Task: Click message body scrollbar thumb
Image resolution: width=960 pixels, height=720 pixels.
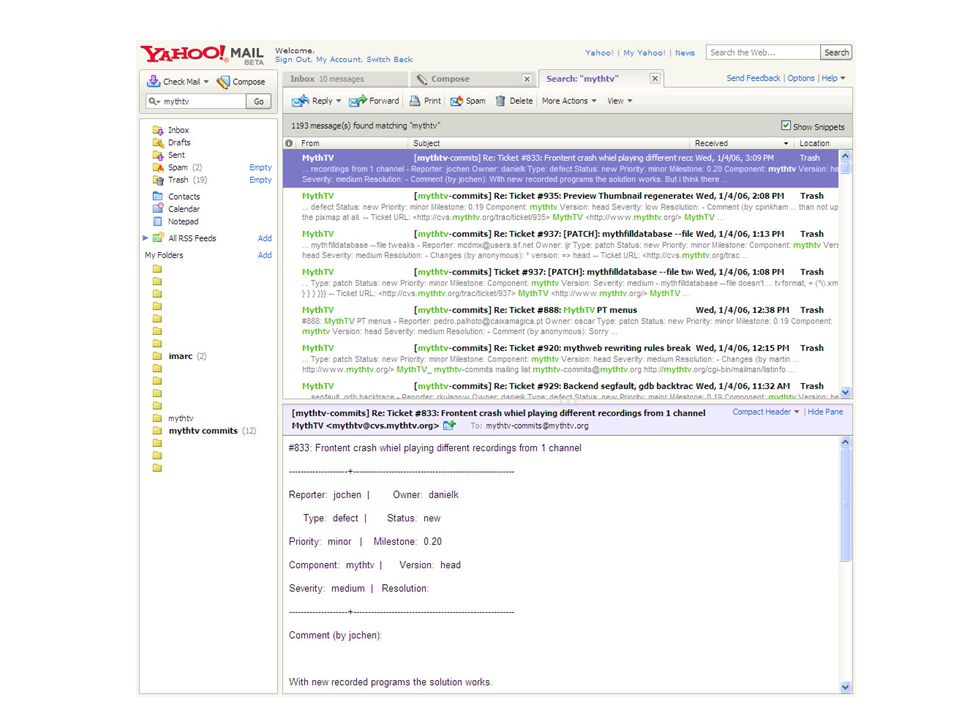Action: pyautogui.click(x=846, y=505)
